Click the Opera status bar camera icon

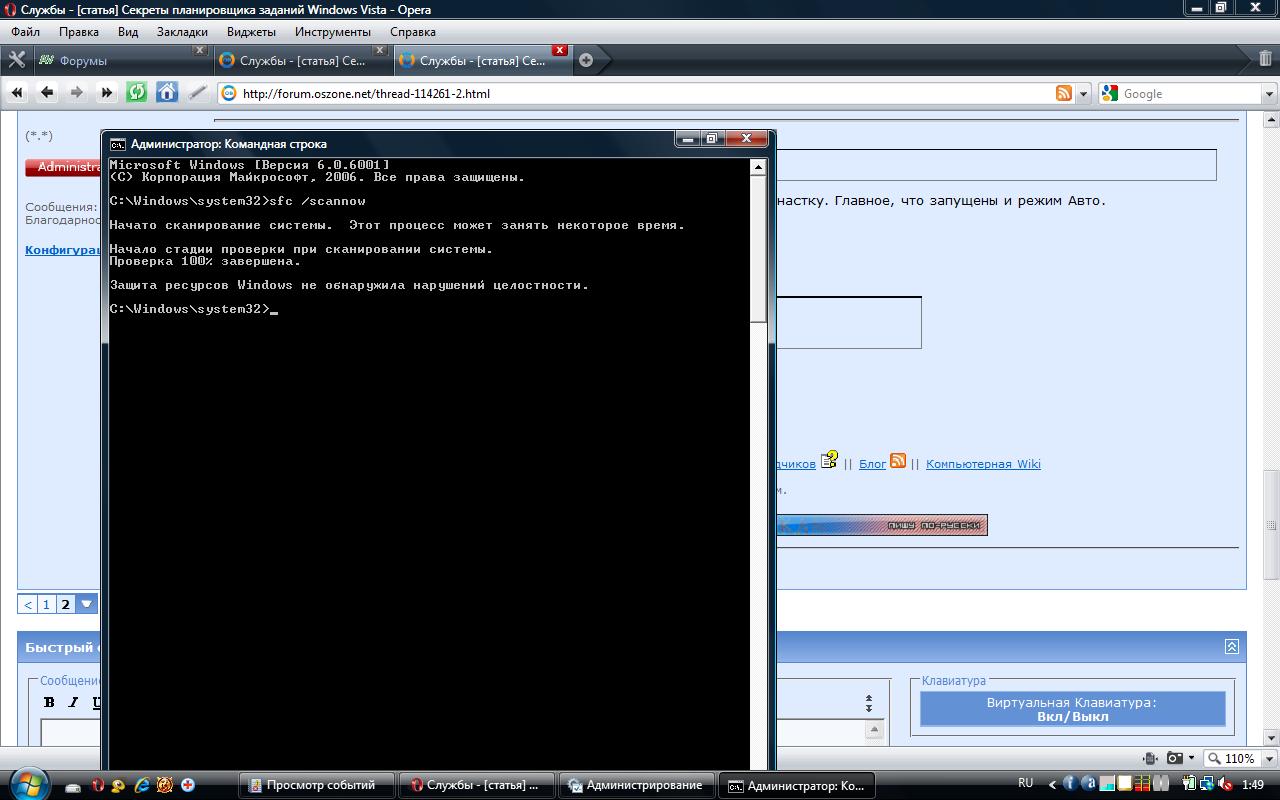pyautogui.click(x=1175, y=758)
